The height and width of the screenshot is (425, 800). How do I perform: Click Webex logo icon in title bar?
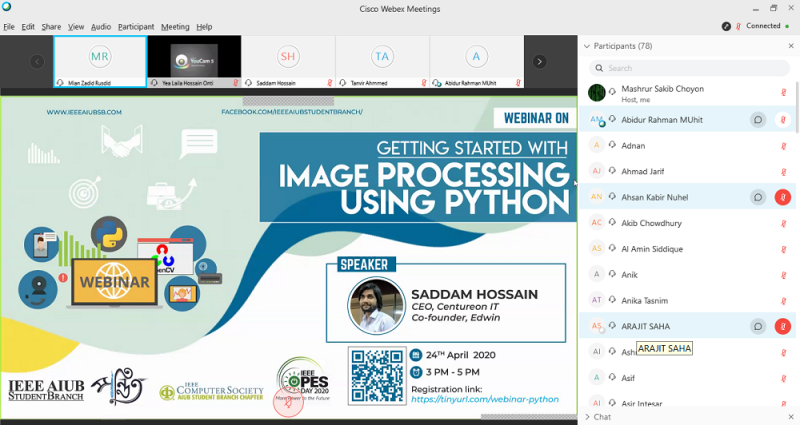8,8
